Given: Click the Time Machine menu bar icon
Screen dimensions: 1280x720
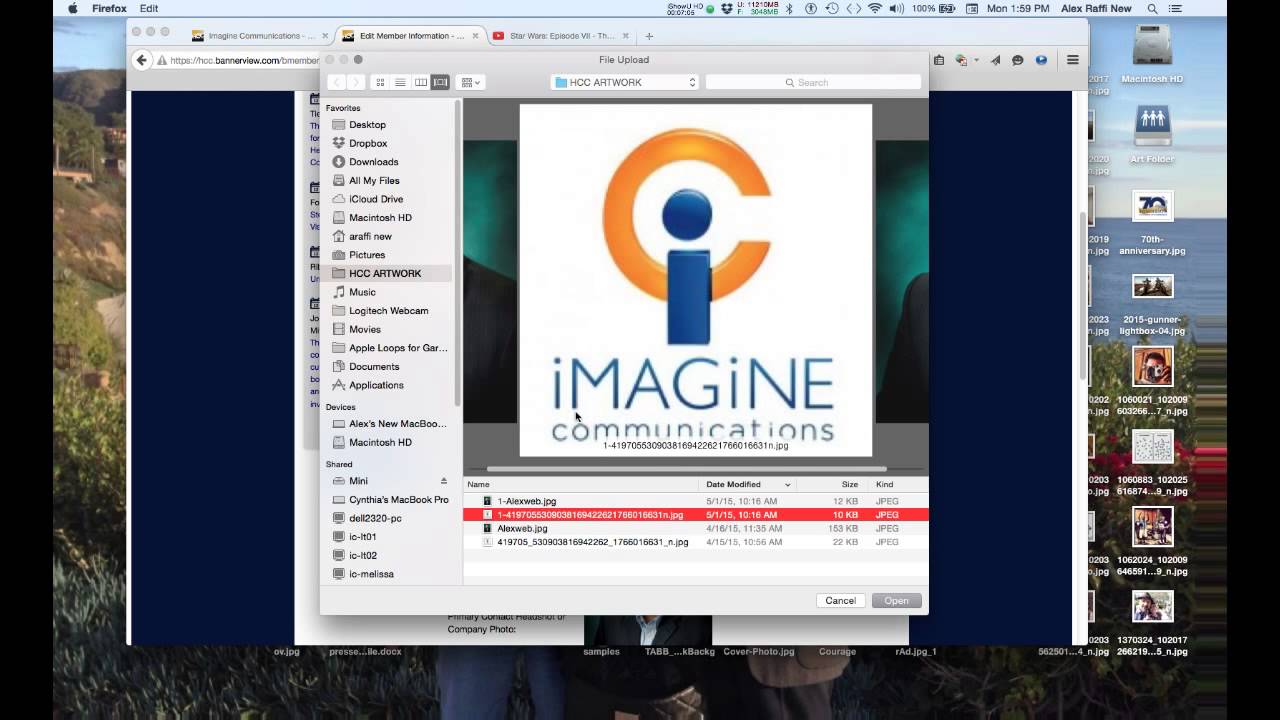Looking at the screenshot, I should click(831, 8).
